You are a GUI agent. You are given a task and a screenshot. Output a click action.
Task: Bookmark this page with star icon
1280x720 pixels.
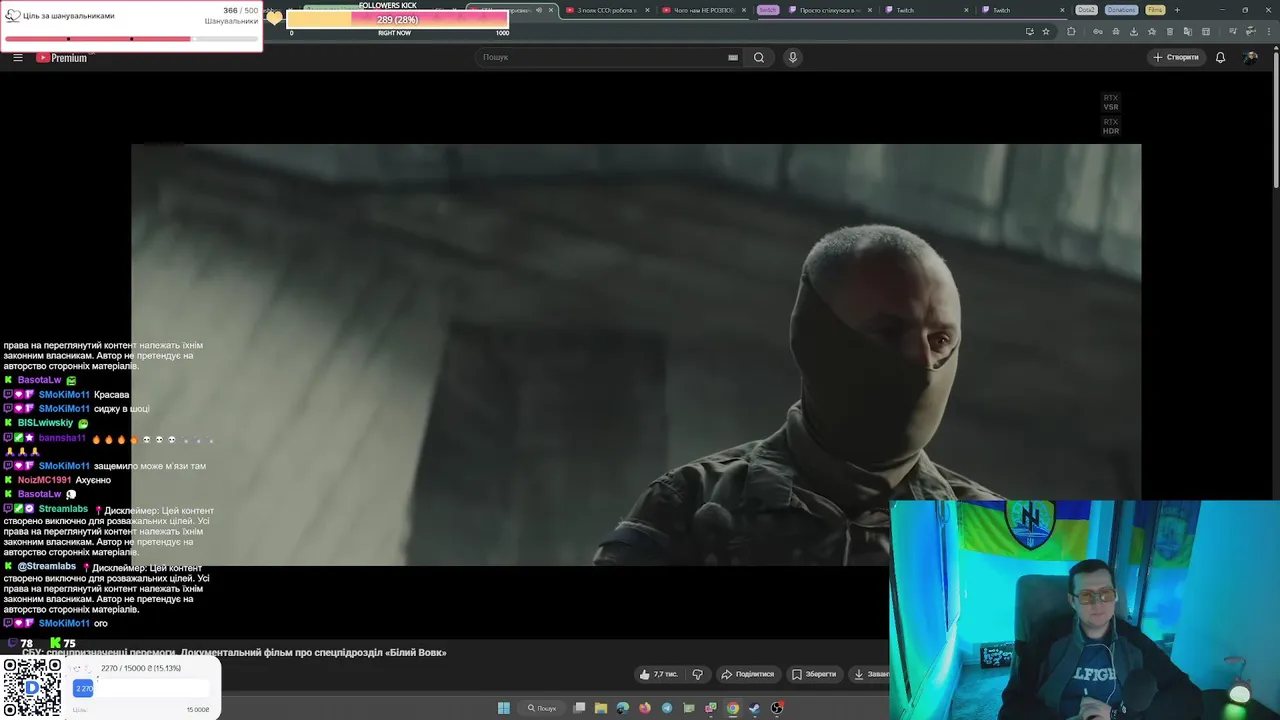pyautogui.click(x=1046, y=31)
